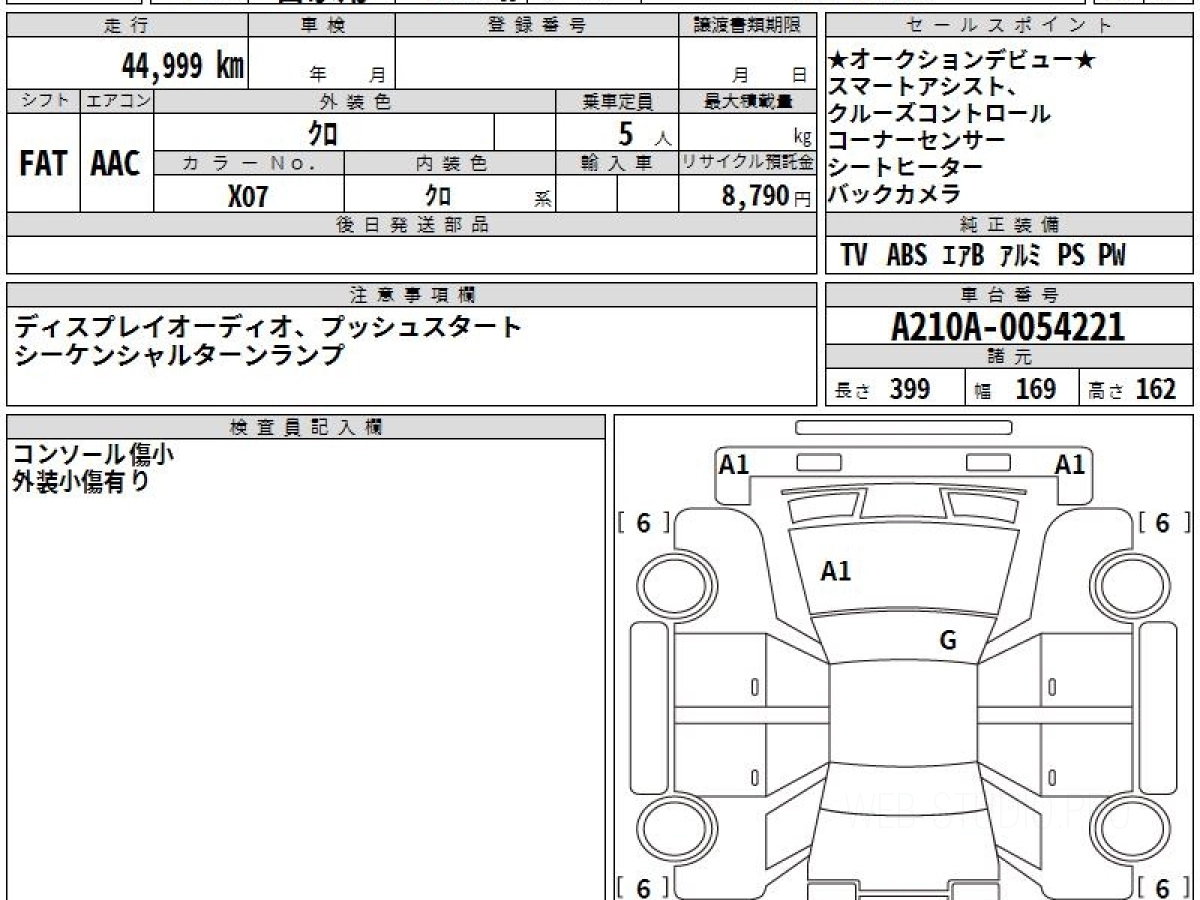Image resolution: width=1200 pixels, height=900 pixels.
Task: Click the ABS equipment entry
Action: coord(907,256)
